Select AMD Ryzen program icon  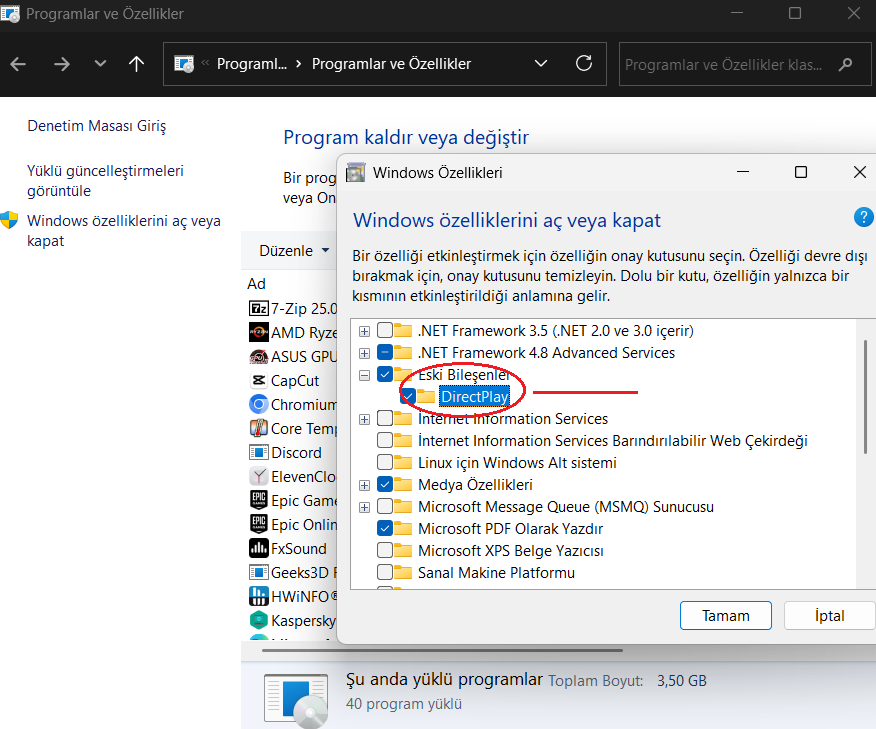[x=258, y=332]
